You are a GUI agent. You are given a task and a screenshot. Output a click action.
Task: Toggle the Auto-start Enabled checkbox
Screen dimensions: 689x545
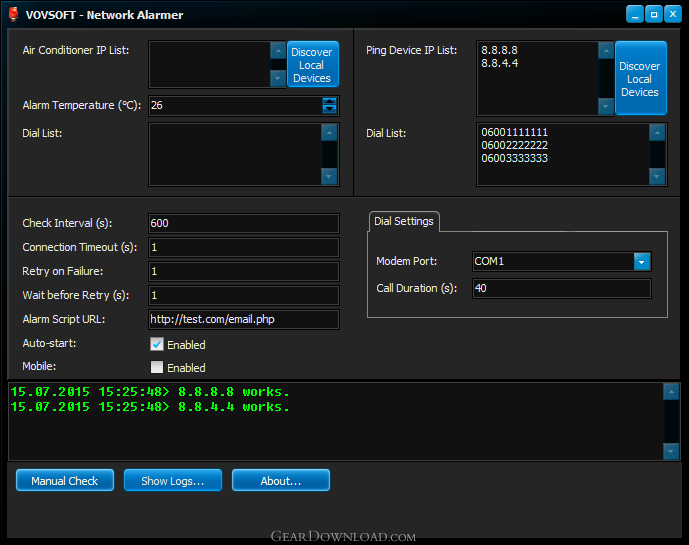(157, 344)
